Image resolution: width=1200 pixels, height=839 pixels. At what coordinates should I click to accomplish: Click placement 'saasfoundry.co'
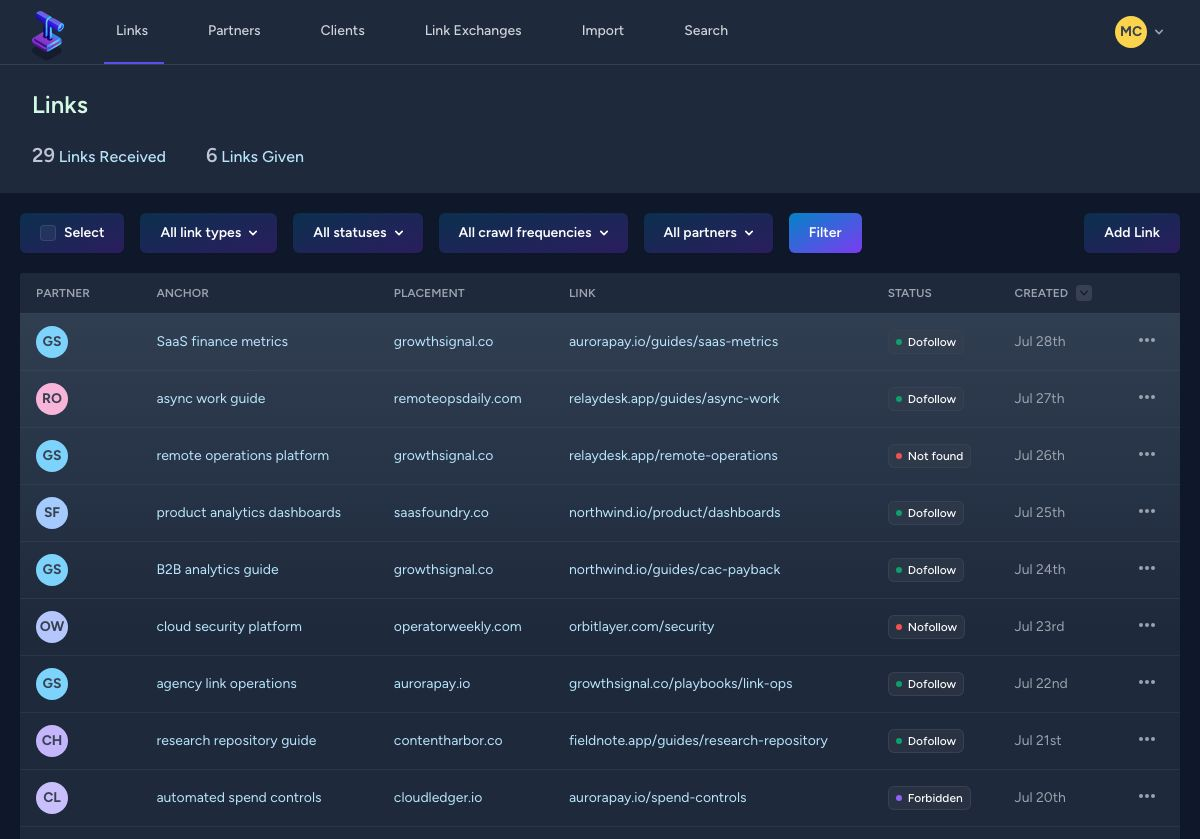[441, 512]
